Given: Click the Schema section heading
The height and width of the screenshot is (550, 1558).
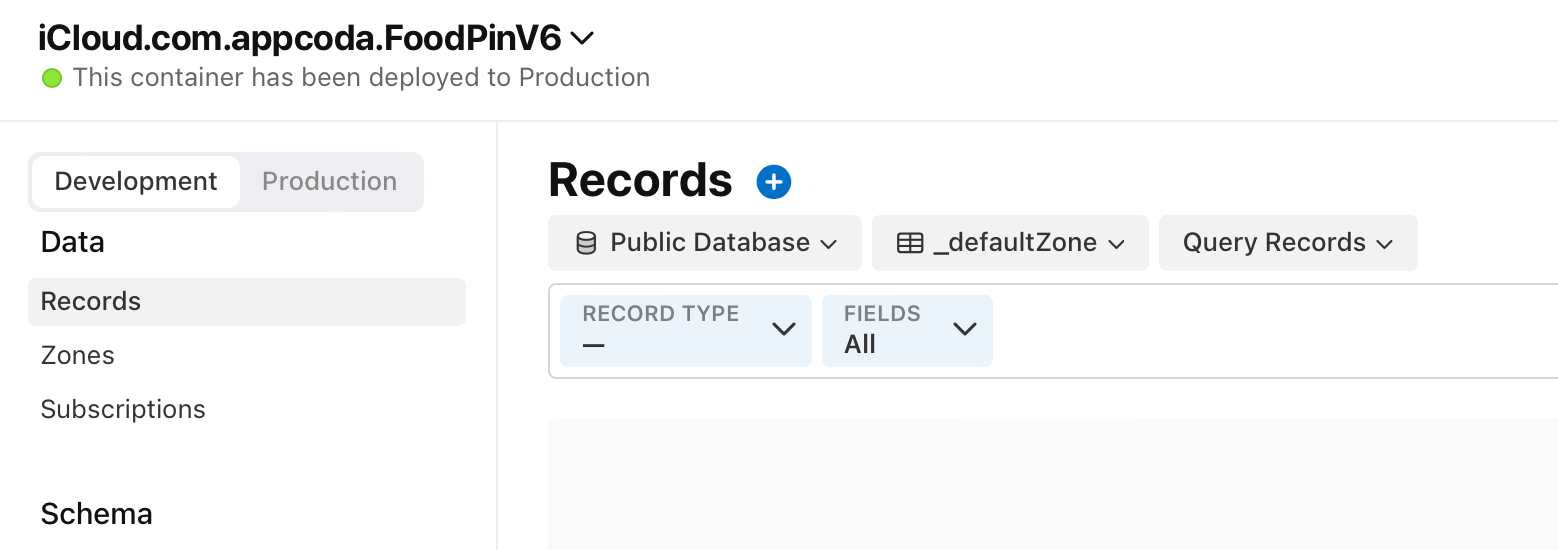Looking at the screenshot, I should (97, 514).
